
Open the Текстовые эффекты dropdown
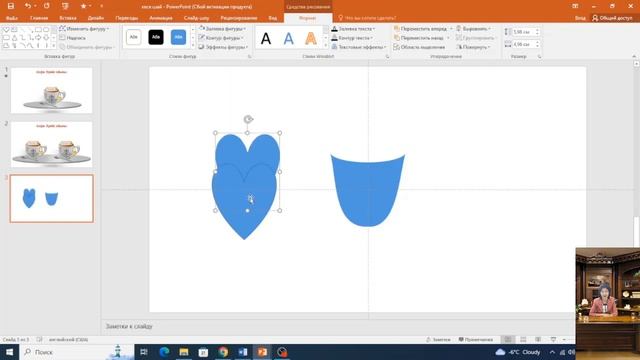[359, 47]
